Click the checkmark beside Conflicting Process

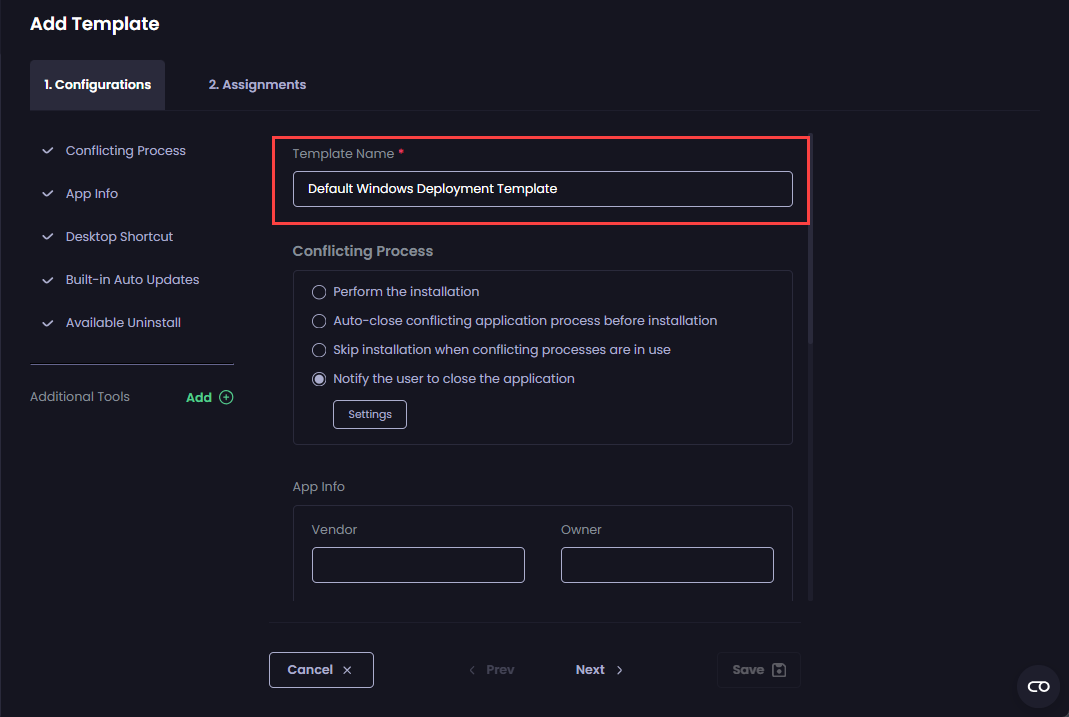pos(47,150)
